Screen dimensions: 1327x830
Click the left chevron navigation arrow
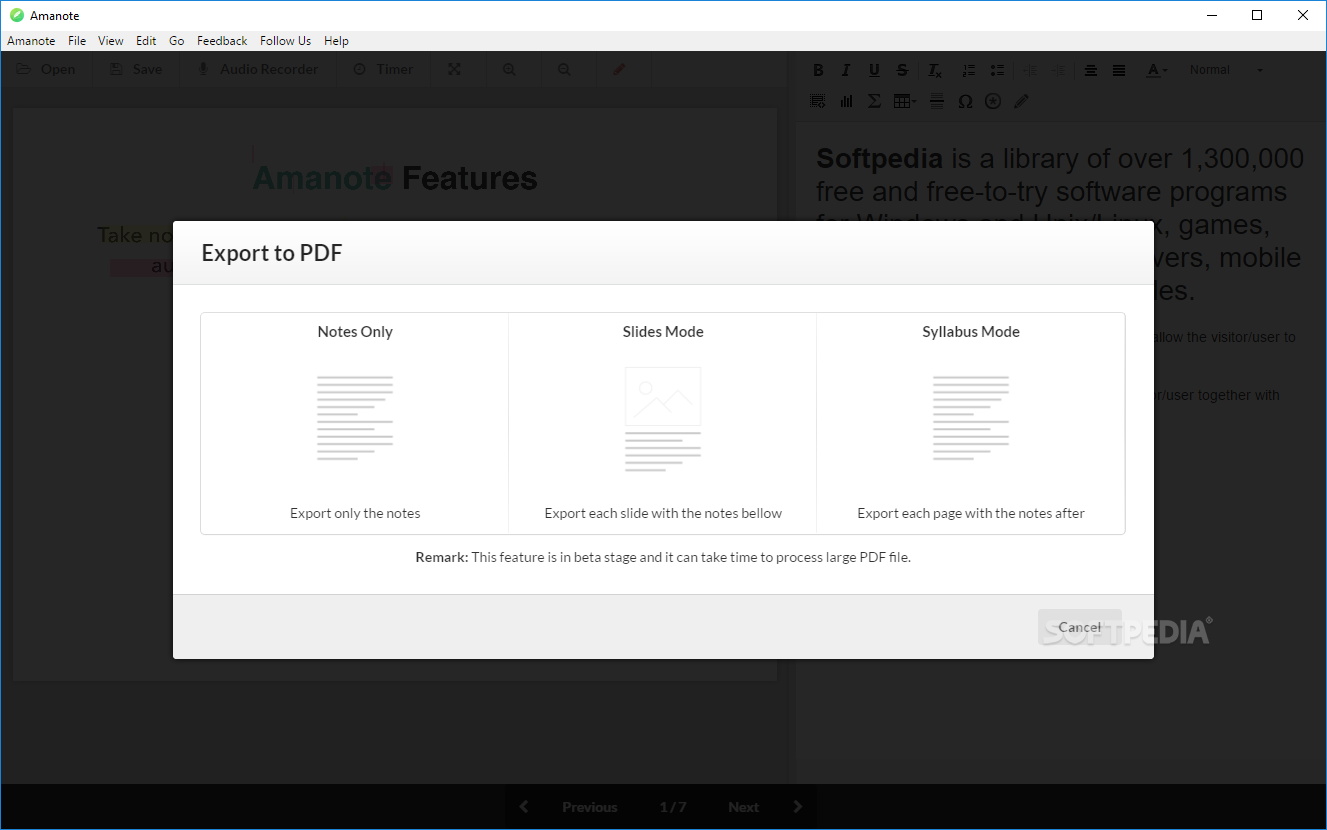[524, 807]
